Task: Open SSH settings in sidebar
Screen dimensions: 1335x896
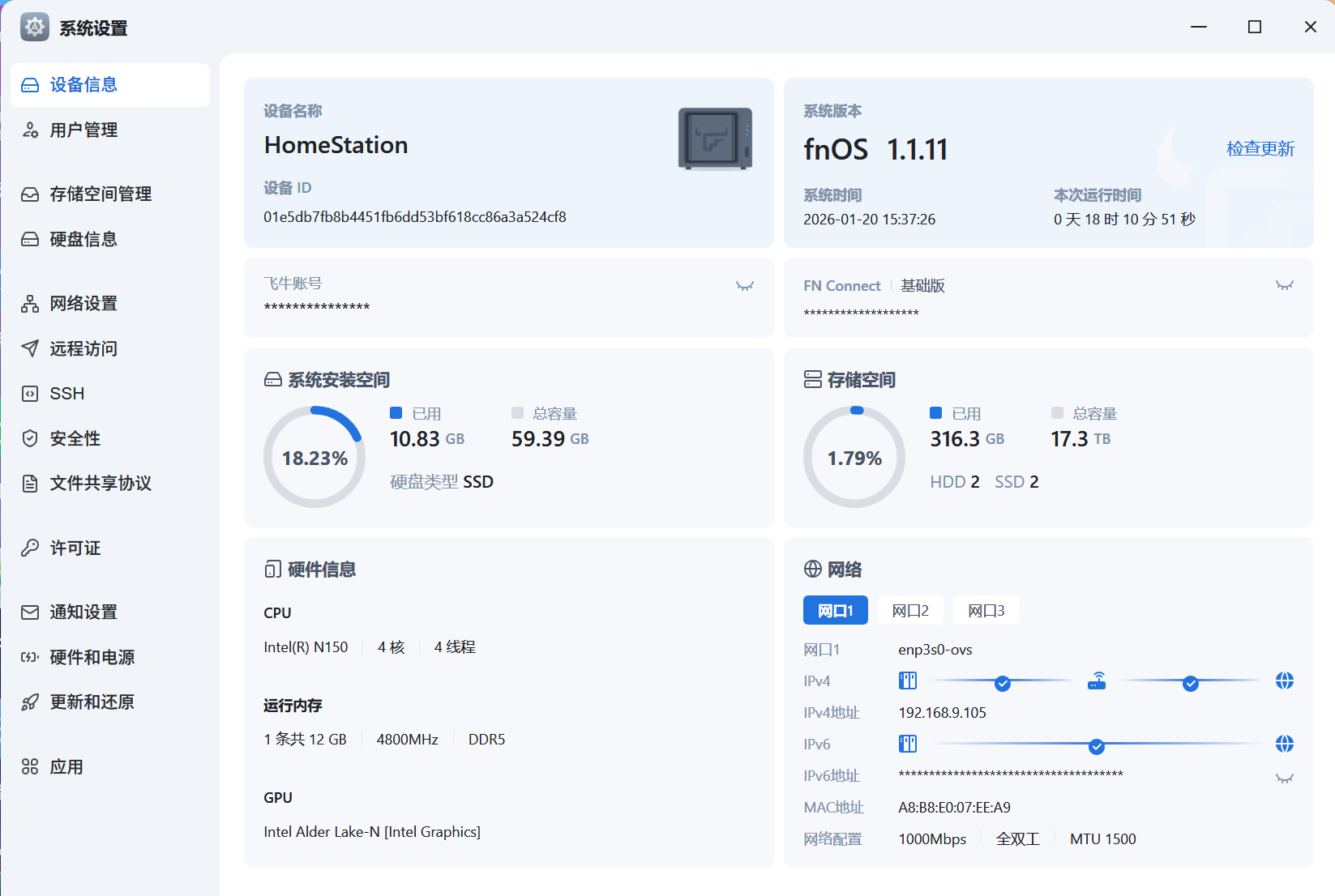Action: pyautogui.click(x=66, y=394)
